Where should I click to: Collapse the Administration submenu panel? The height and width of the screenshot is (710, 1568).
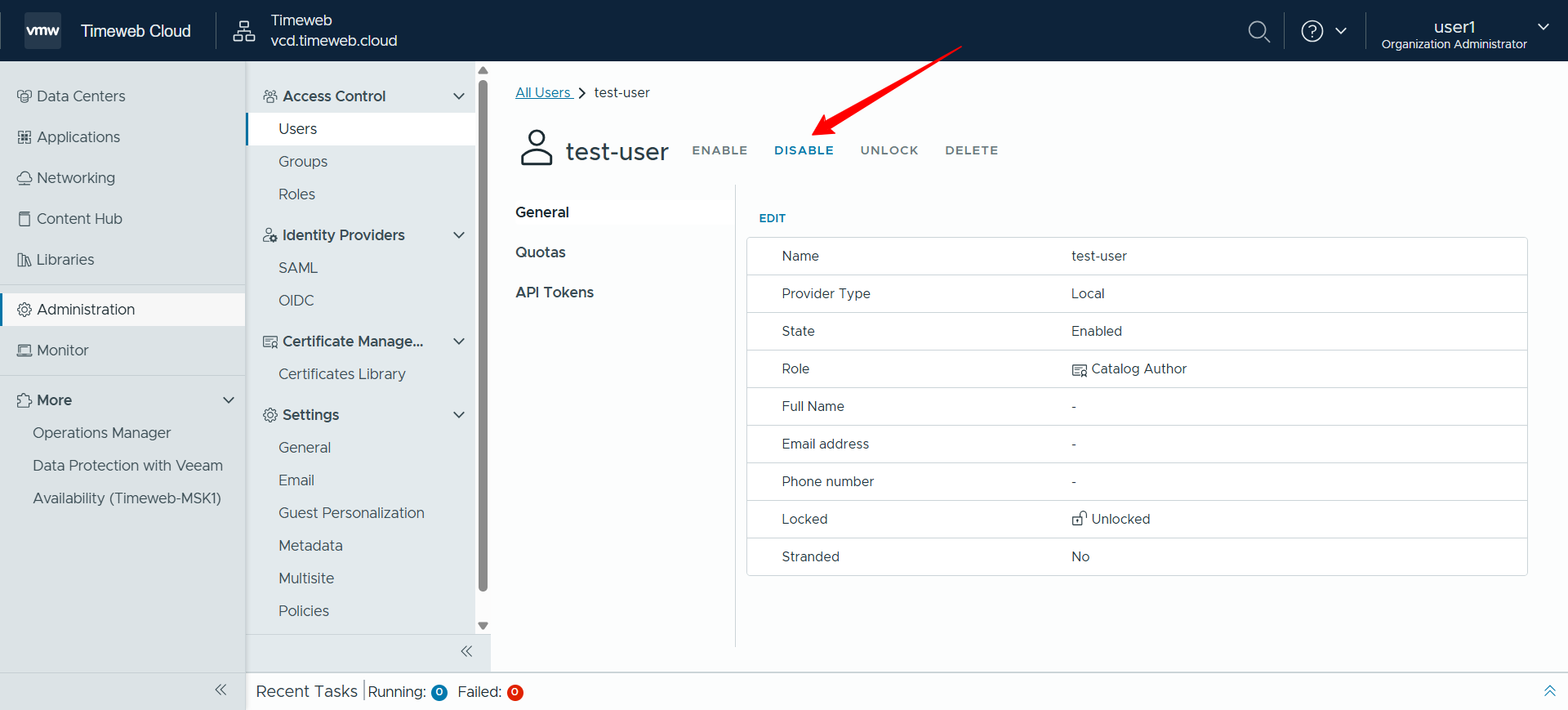click(x=466, y=651)
